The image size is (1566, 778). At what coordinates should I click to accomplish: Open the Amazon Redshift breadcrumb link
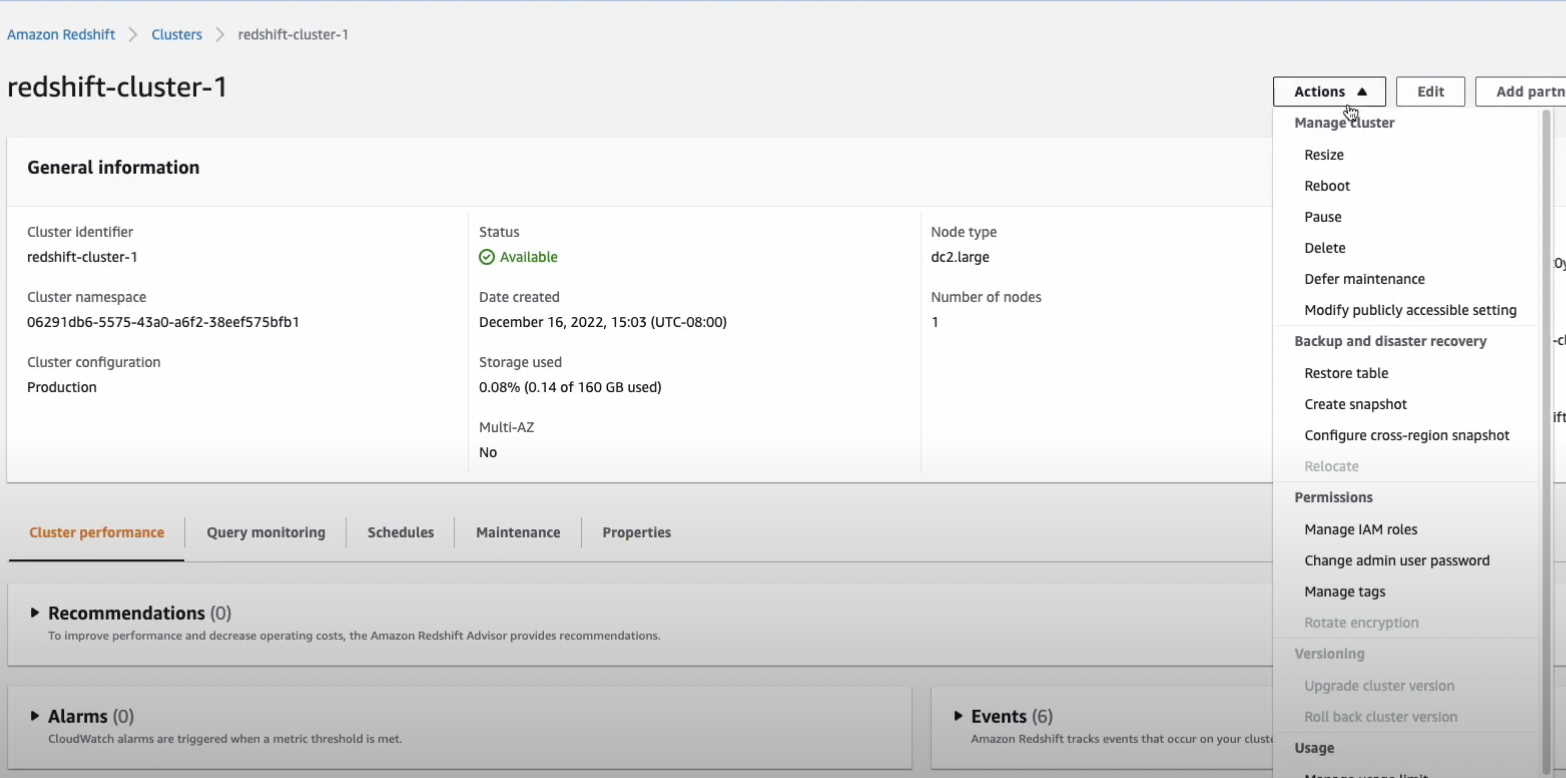coord(61,35)
